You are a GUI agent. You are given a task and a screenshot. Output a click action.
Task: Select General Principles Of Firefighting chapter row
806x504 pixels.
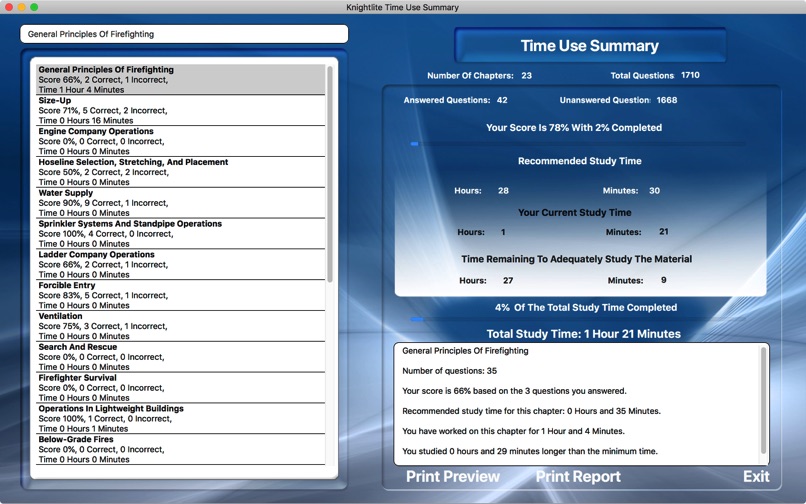click(180, 79)
